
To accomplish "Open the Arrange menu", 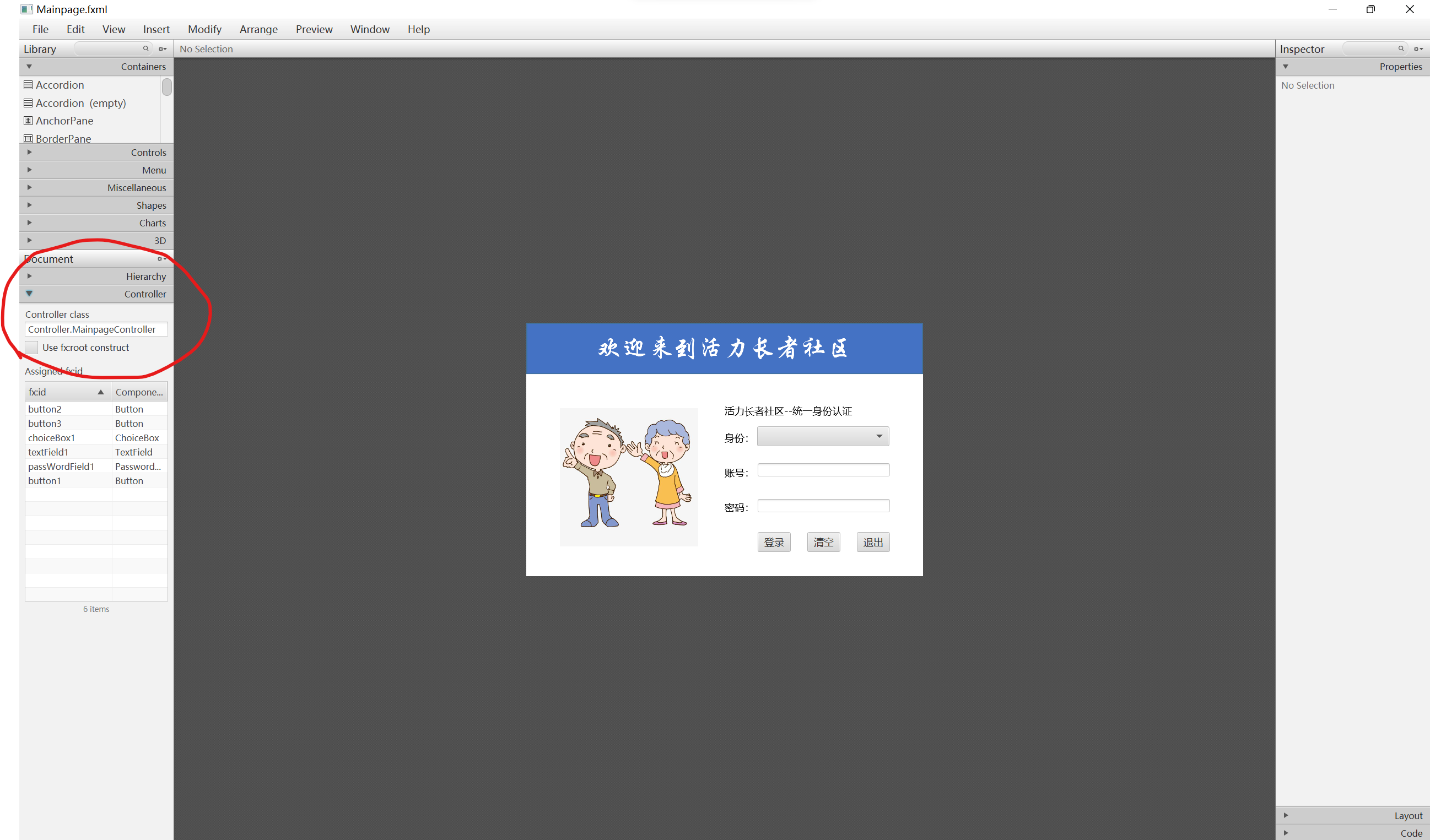I will (x=258, y=30).
